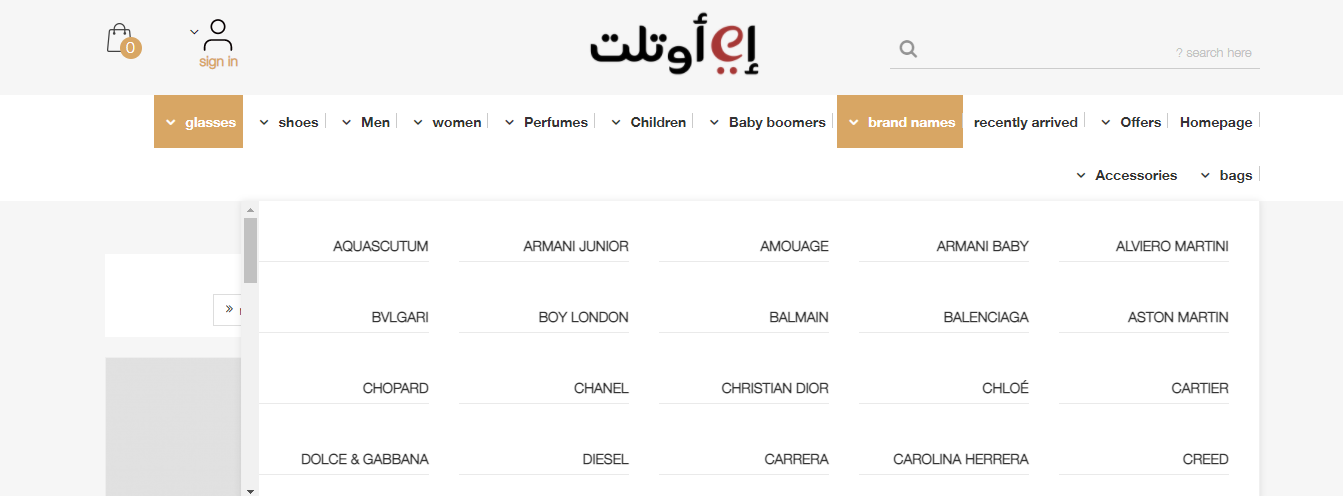Expand the account menu's small chevron

194,32
